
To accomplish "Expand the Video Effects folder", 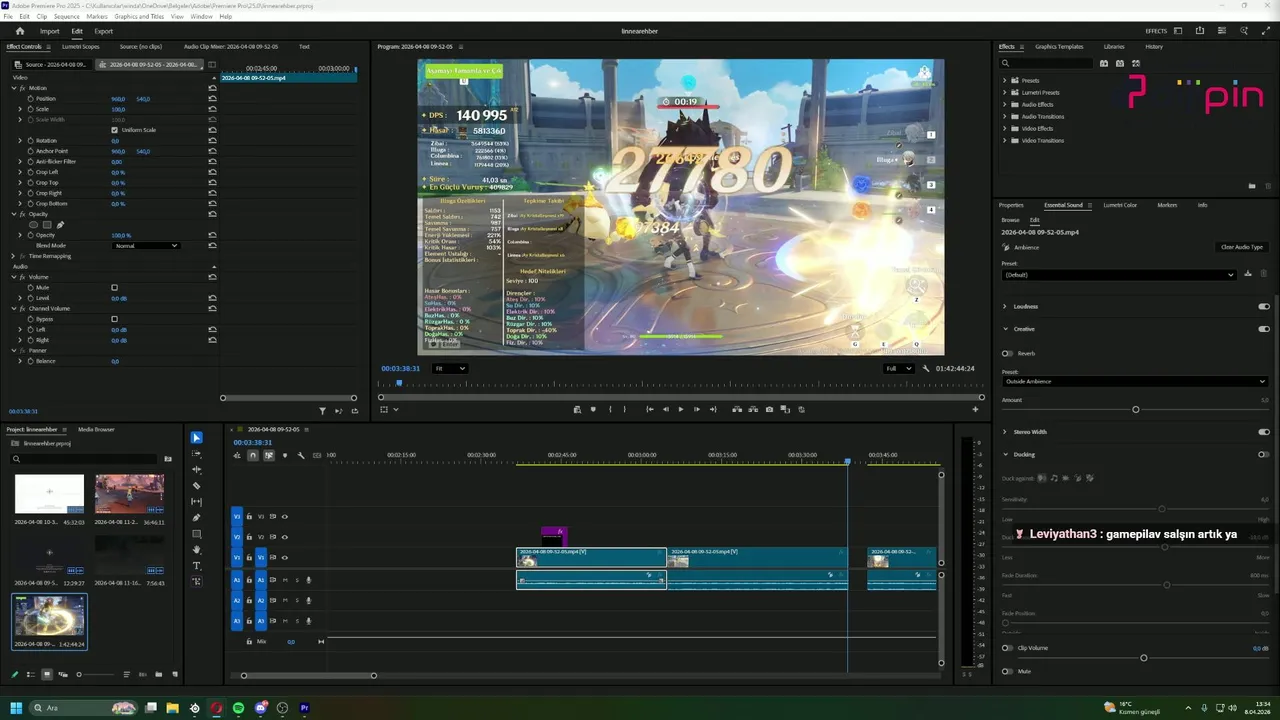I will (x=1005, y=128).
